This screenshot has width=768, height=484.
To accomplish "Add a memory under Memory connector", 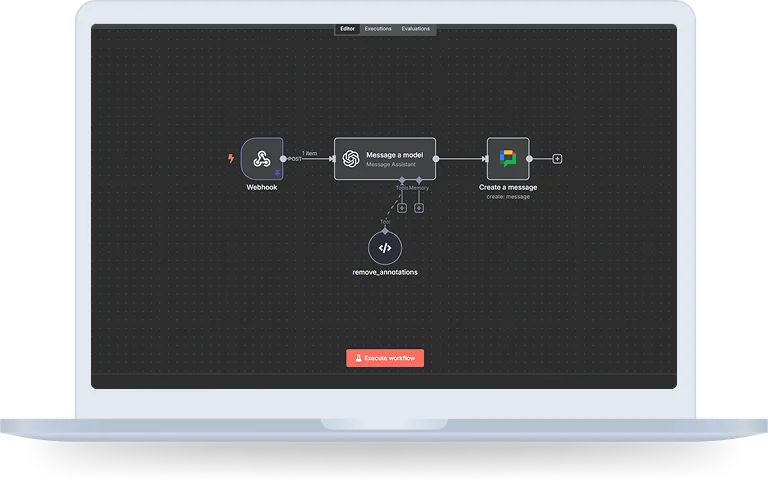I will pos(419,208).
